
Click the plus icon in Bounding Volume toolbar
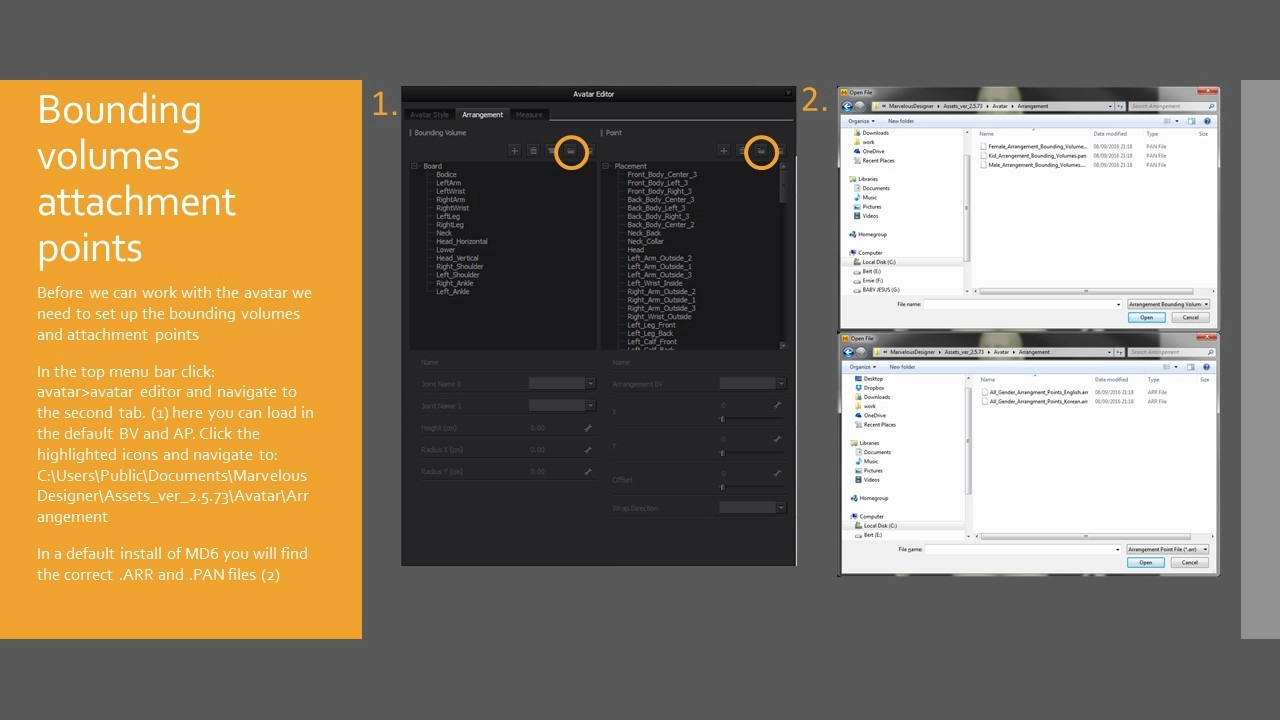(515, 151)
